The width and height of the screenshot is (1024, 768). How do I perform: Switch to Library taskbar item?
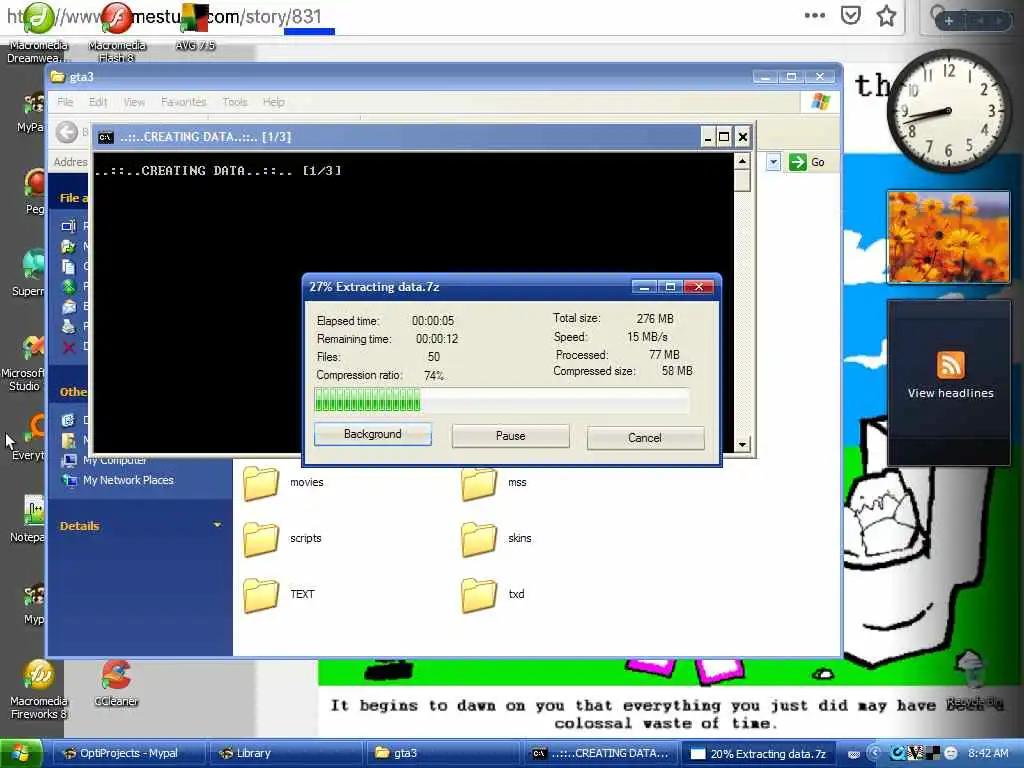click(285, 754)
